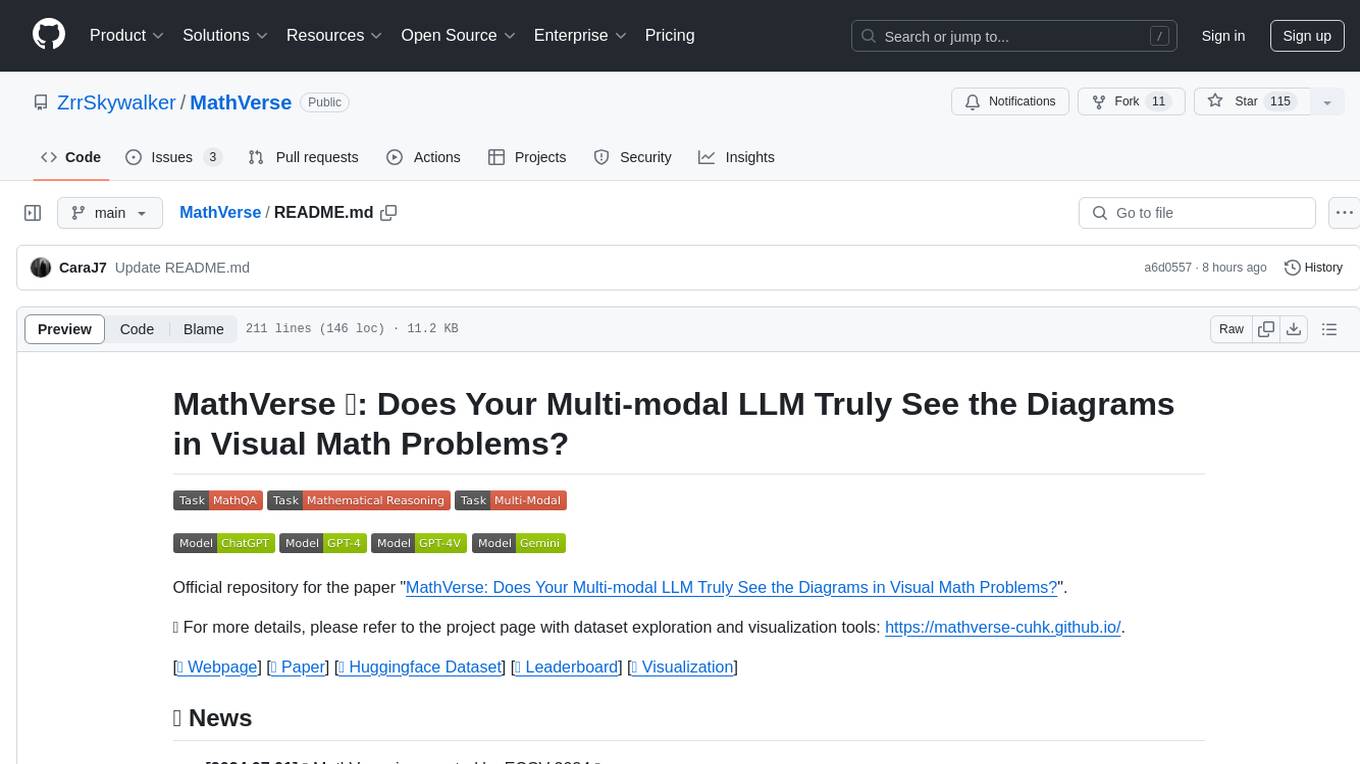Switch to the Actions tab
1360x764 pixels.
point(423,157)
